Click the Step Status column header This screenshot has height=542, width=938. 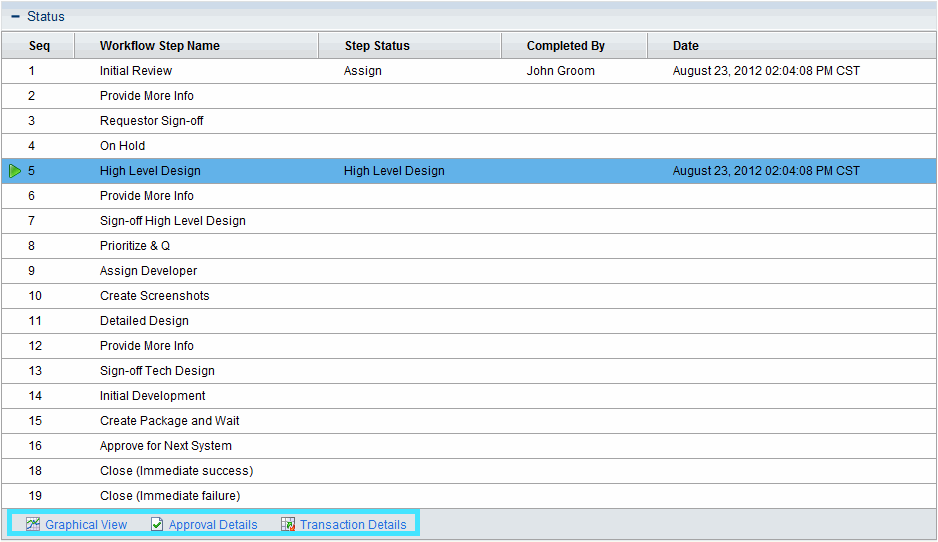[x=377, y=46]
